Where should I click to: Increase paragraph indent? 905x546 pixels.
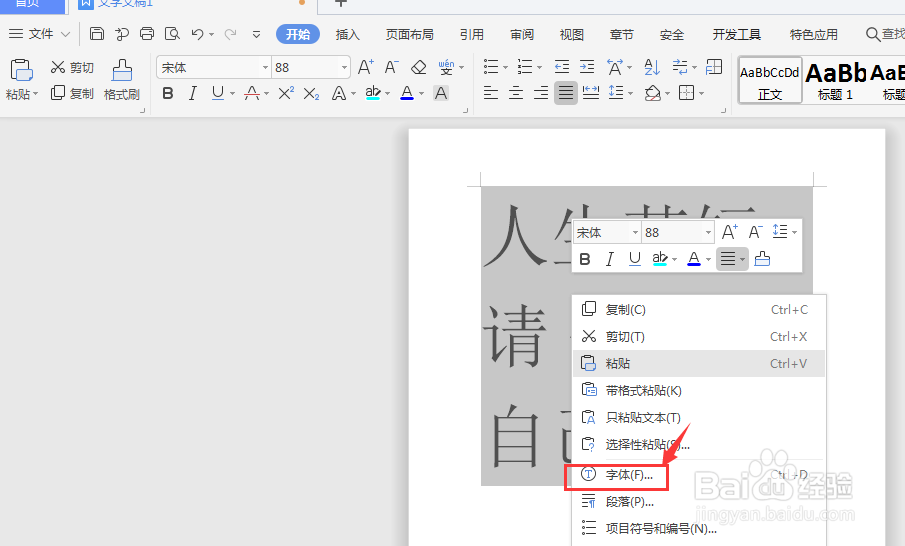point(587,67)
